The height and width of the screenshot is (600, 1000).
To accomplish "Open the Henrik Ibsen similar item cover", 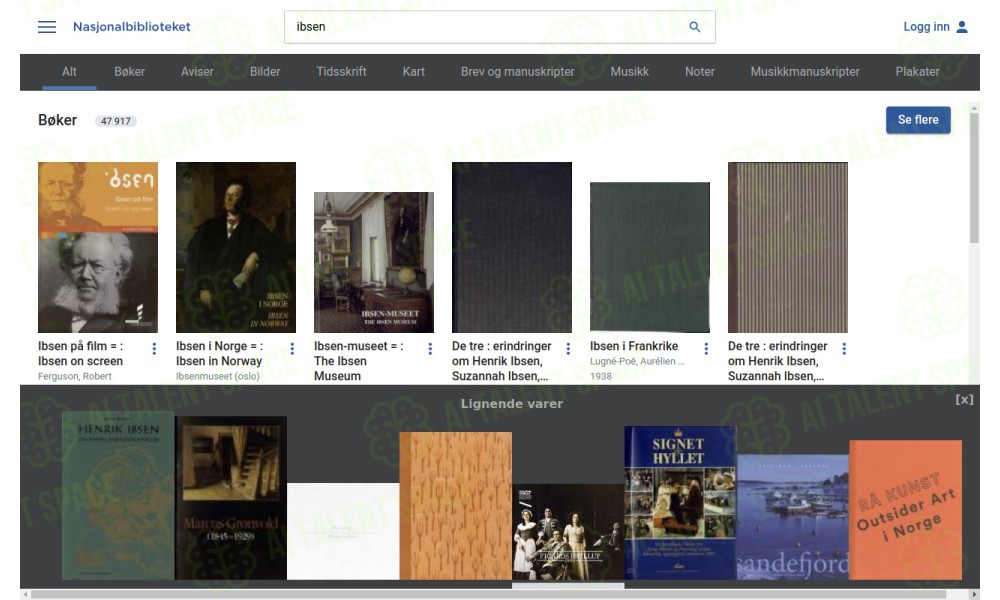I will pos(118,496).
